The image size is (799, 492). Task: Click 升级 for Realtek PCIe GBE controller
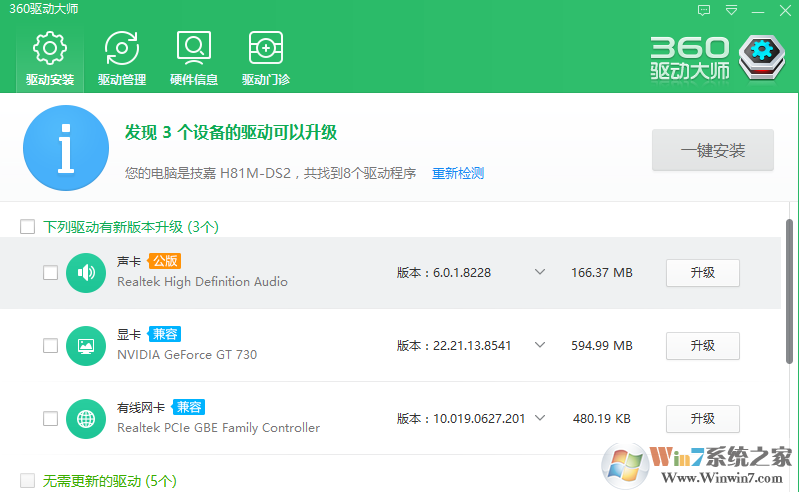pos(702,418)
